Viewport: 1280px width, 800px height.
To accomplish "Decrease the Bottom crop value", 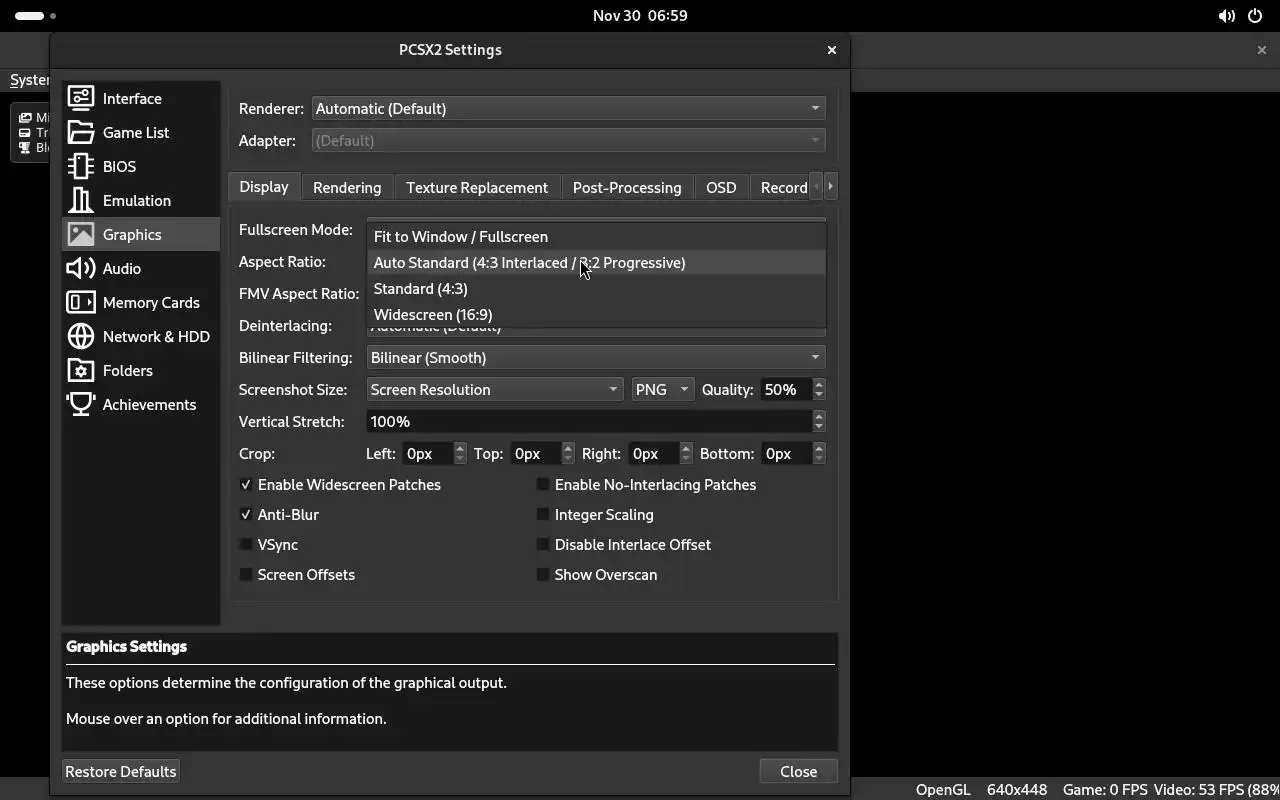I will point(819,459).
